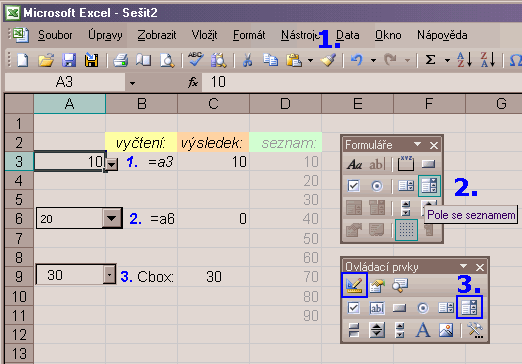This screenshot has height=364, width=522.
Task: Copy the selection using the Copy icon
Action: pyautogui.click(x=270, y=60)
